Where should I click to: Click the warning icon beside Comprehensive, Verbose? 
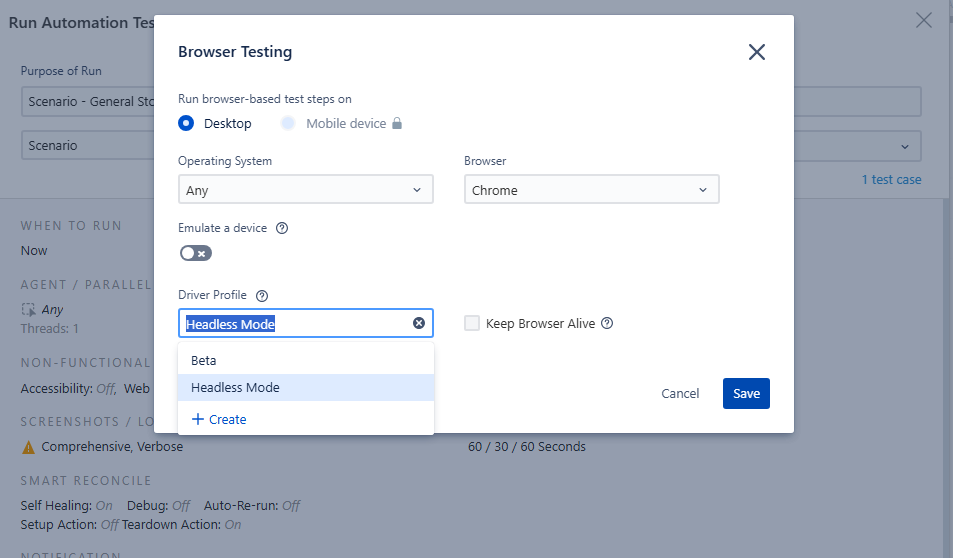[x=28, y=447]
